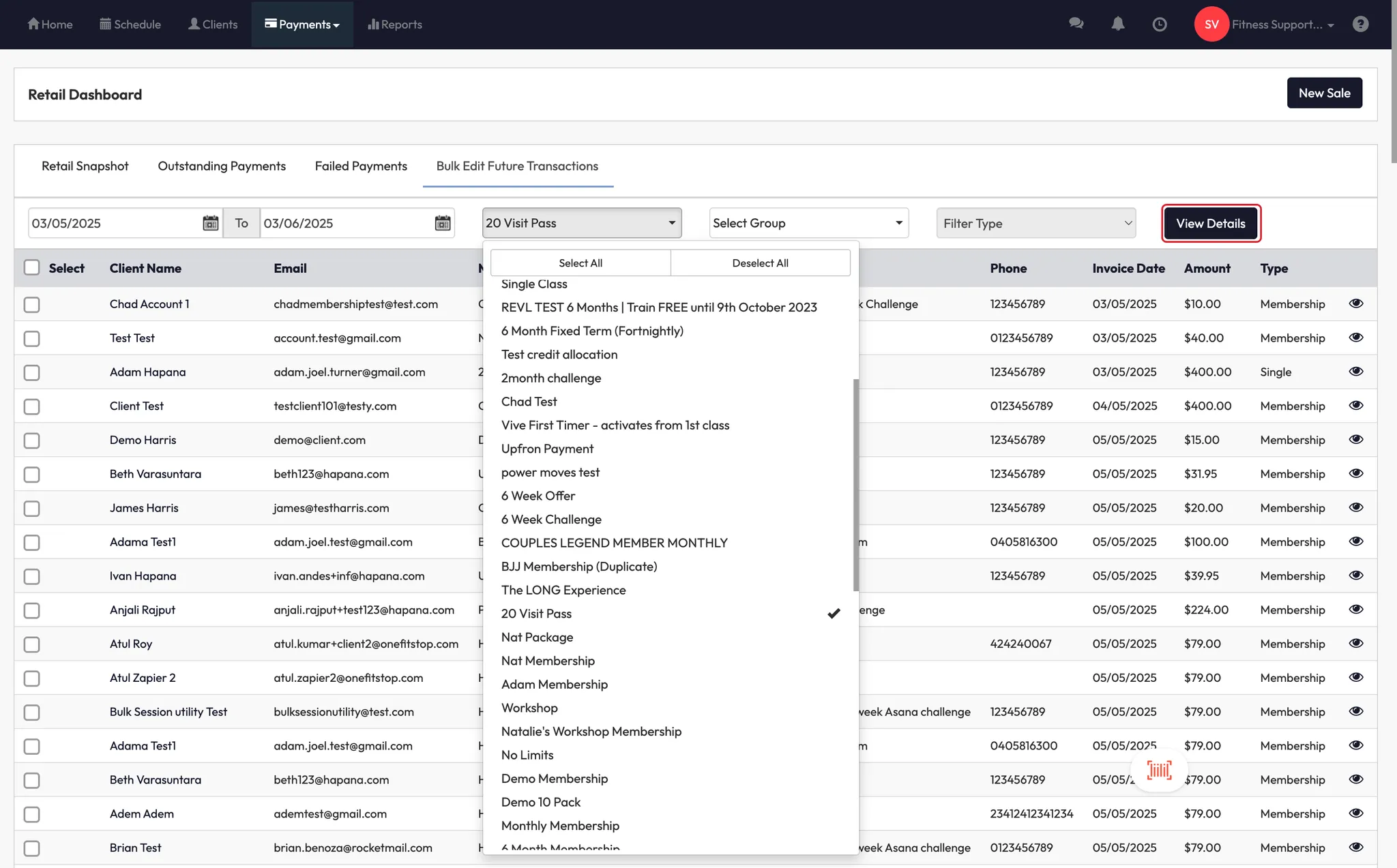Open the start date calendar picker

(x=211, y=223)
